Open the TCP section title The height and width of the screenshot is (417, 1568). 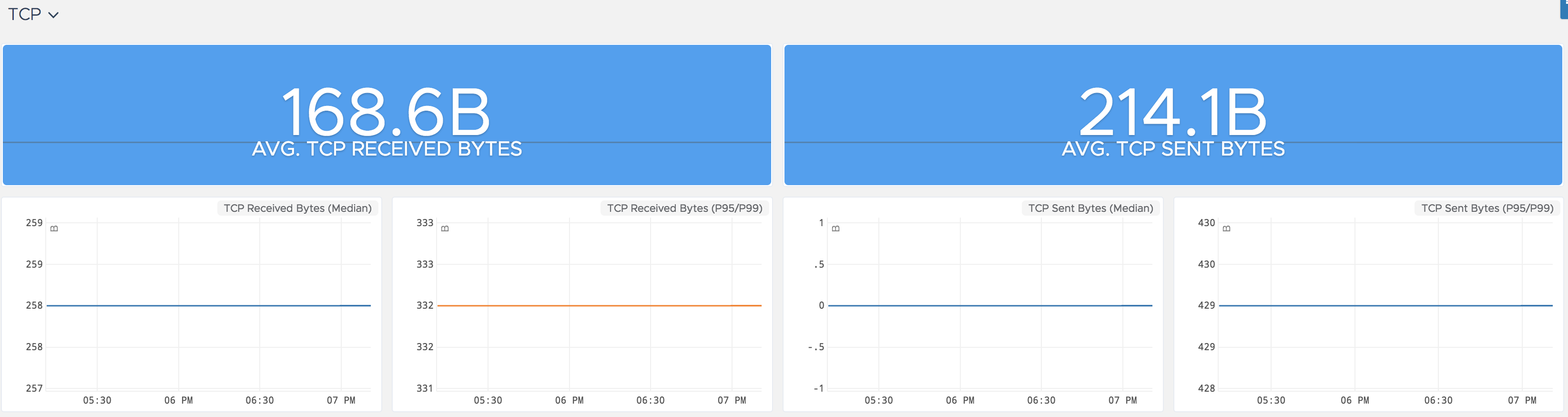coord(24,14)
